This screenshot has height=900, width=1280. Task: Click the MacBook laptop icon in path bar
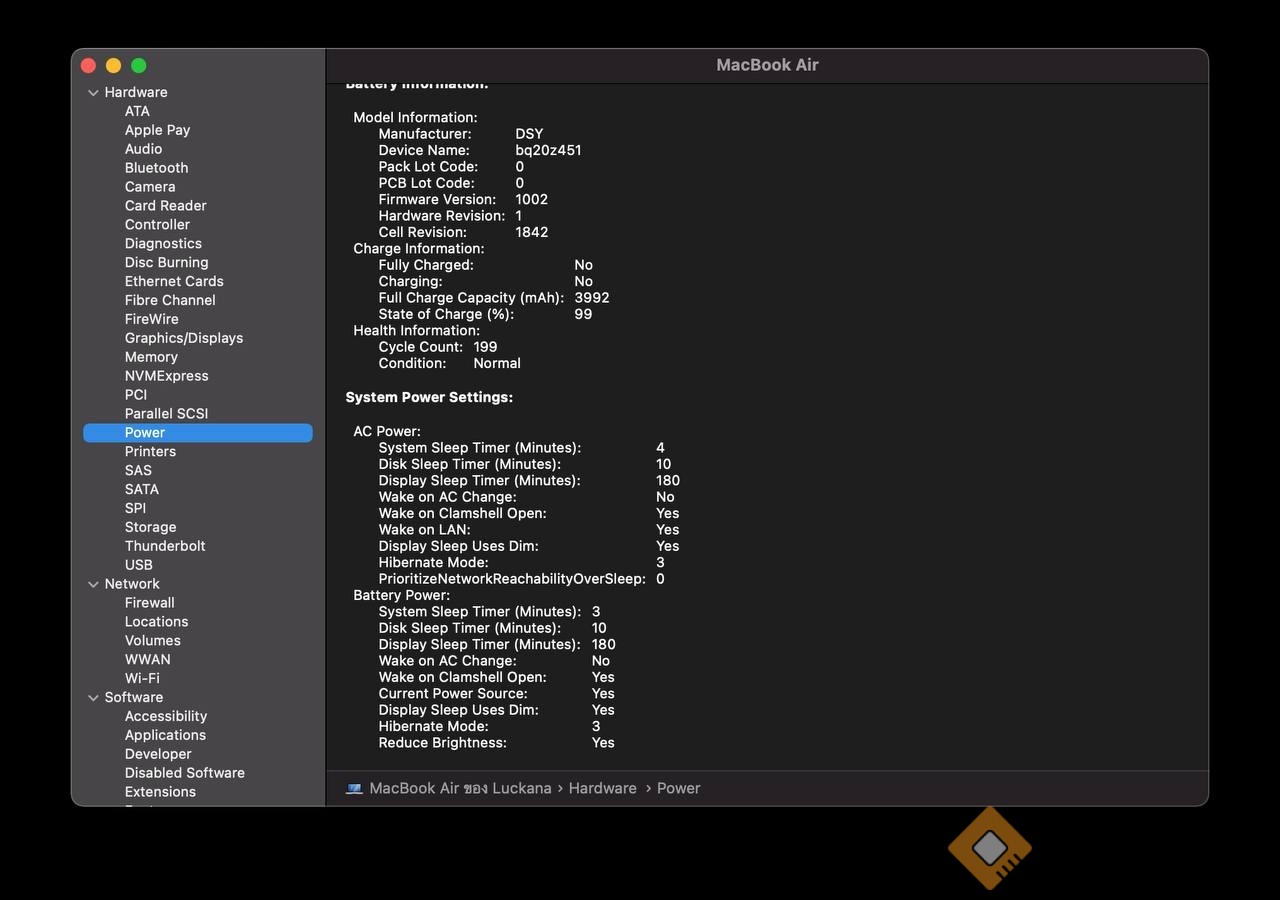(354, 789)
